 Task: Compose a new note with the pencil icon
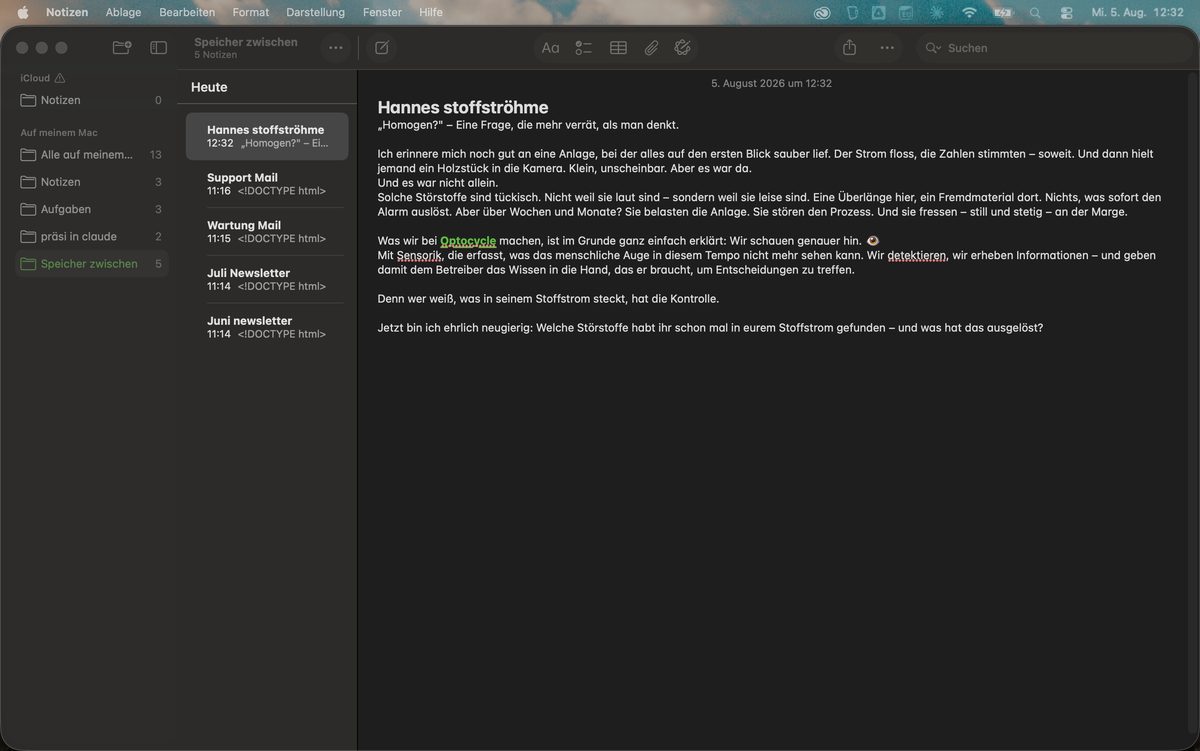point(381,47)
